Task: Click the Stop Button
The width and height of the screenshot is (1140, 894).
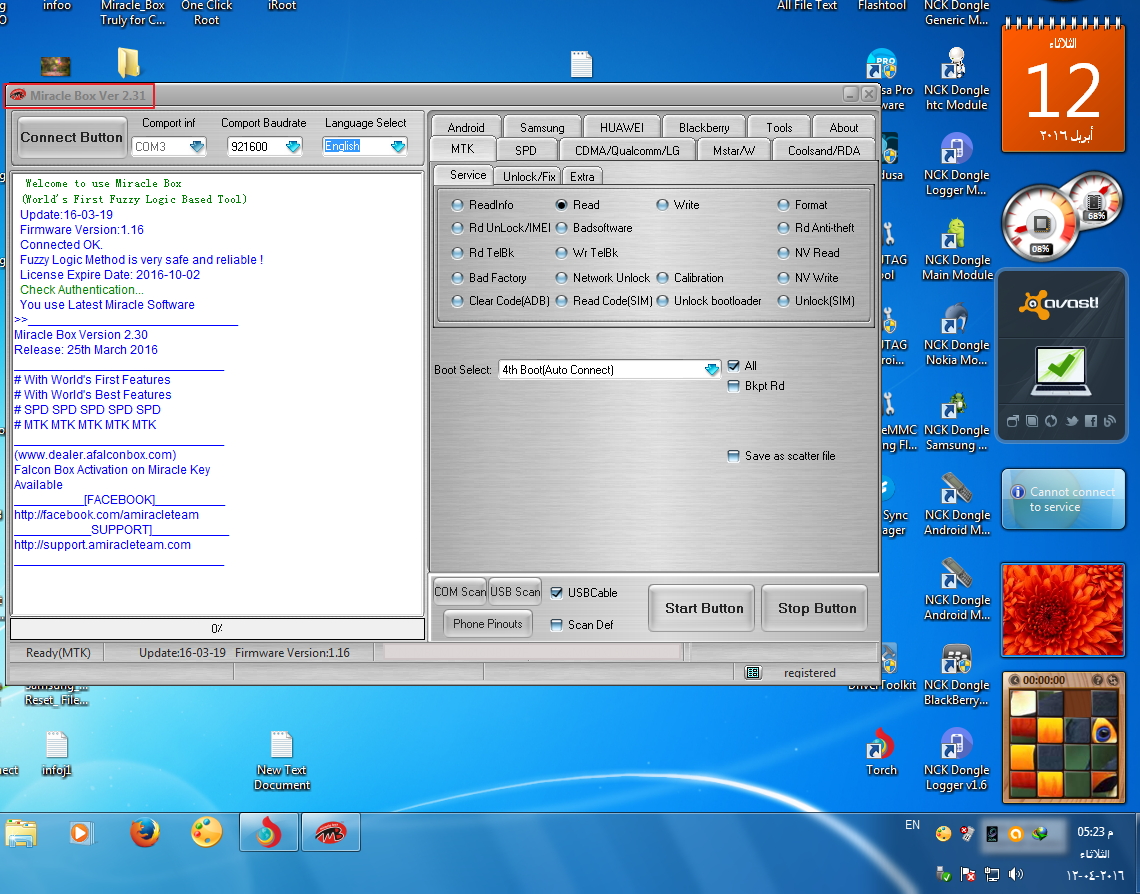Action: click(x=817, y=608)
